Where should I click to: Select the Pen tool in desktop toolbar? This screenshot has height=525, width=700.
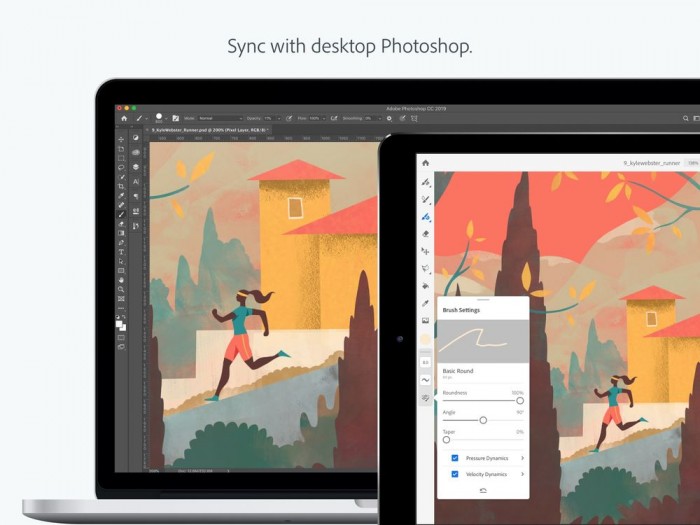pos(121,243)
